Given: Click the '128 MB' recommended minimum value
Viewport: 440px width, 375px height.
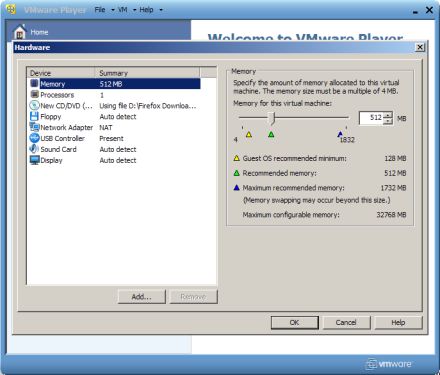Looking at the screenshot, I should pyautogui.click(x=395, y=158).
